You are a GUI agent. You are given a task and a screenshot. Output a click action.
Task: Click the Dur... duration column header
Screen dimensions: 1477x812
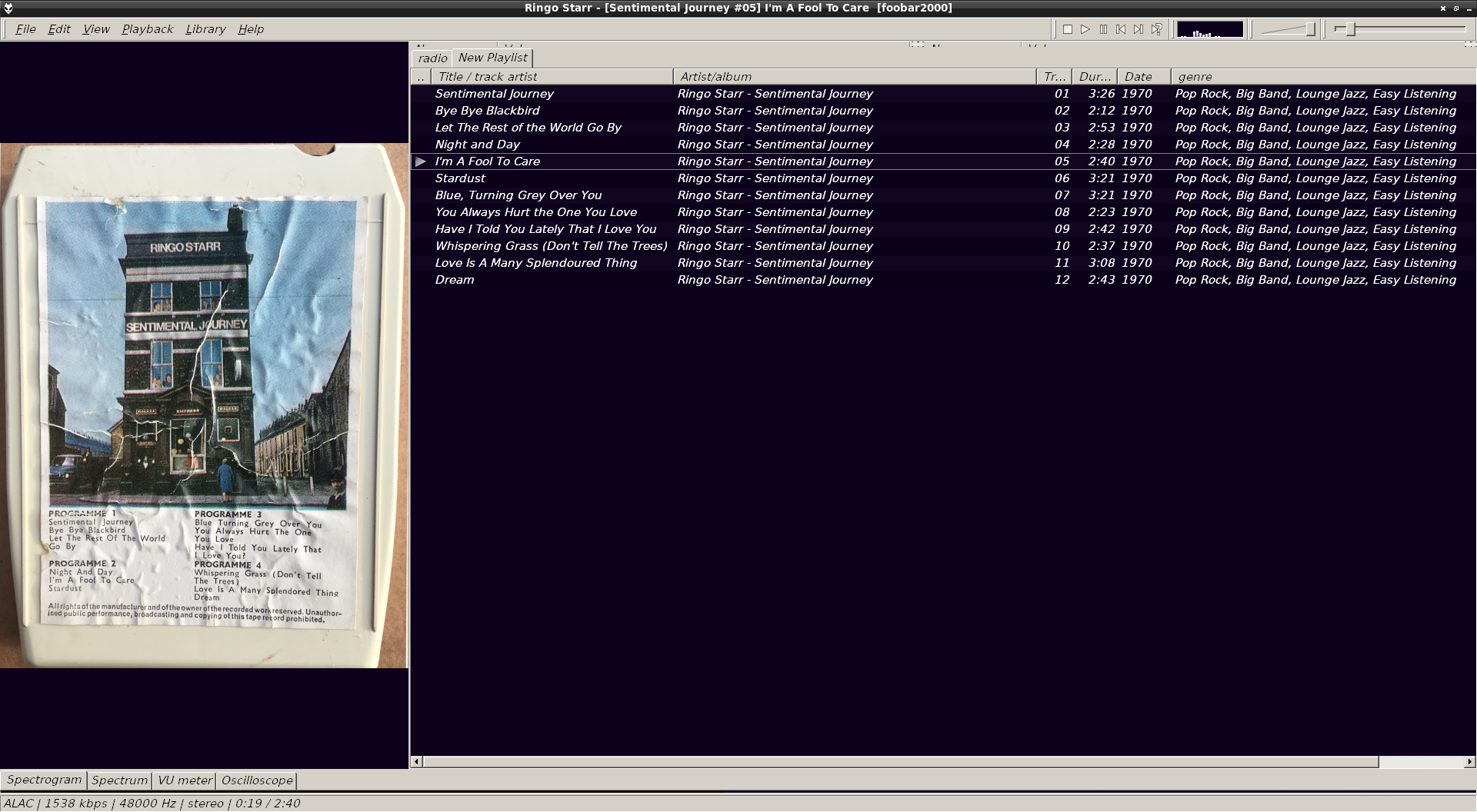click(x=1094, y=77)
